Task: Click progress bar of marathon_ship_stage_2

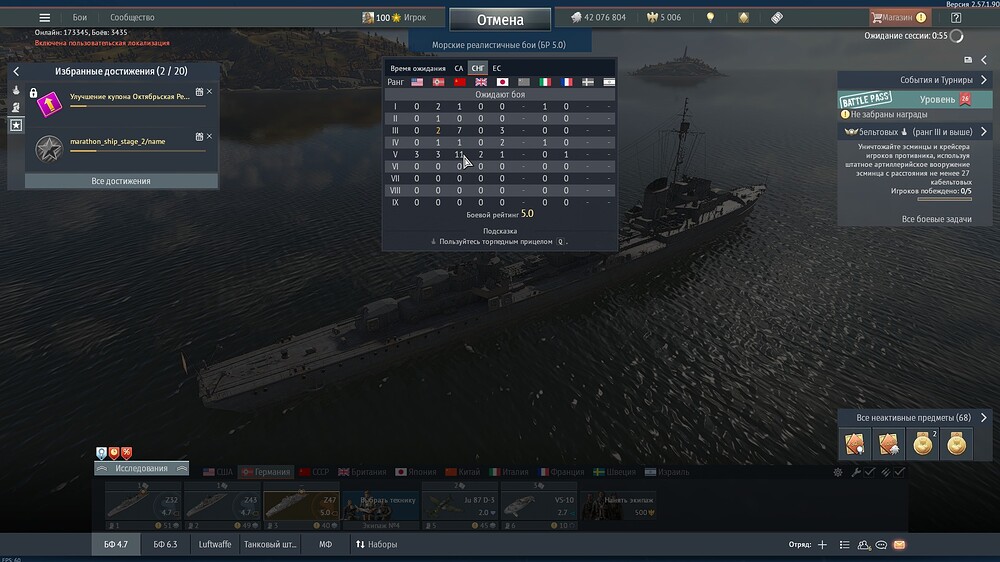Action: click(x=138, y=151)
